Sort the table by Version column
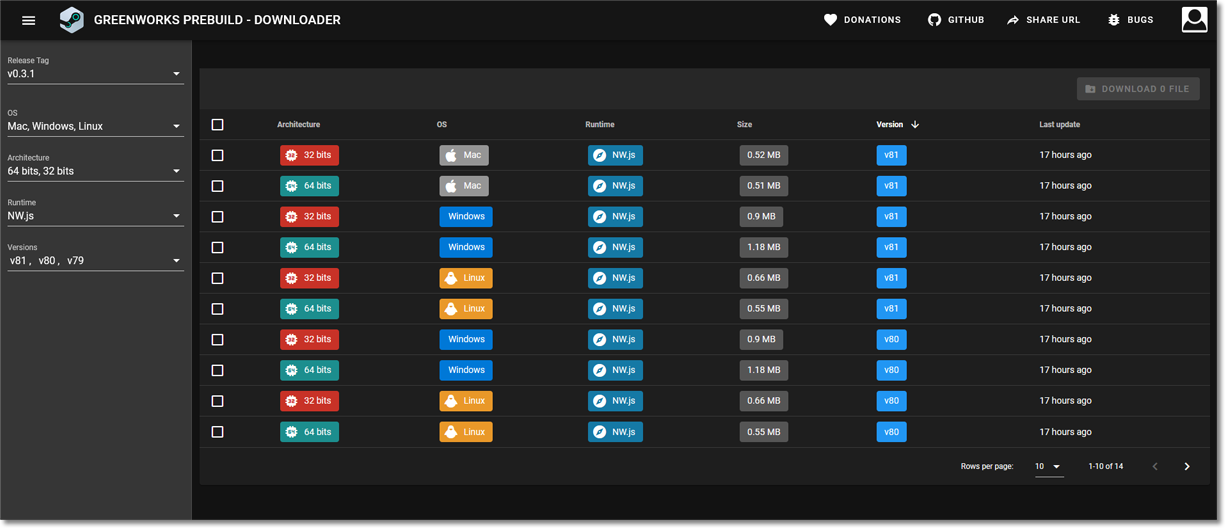The image size is (1225, 528). point(890,125)
